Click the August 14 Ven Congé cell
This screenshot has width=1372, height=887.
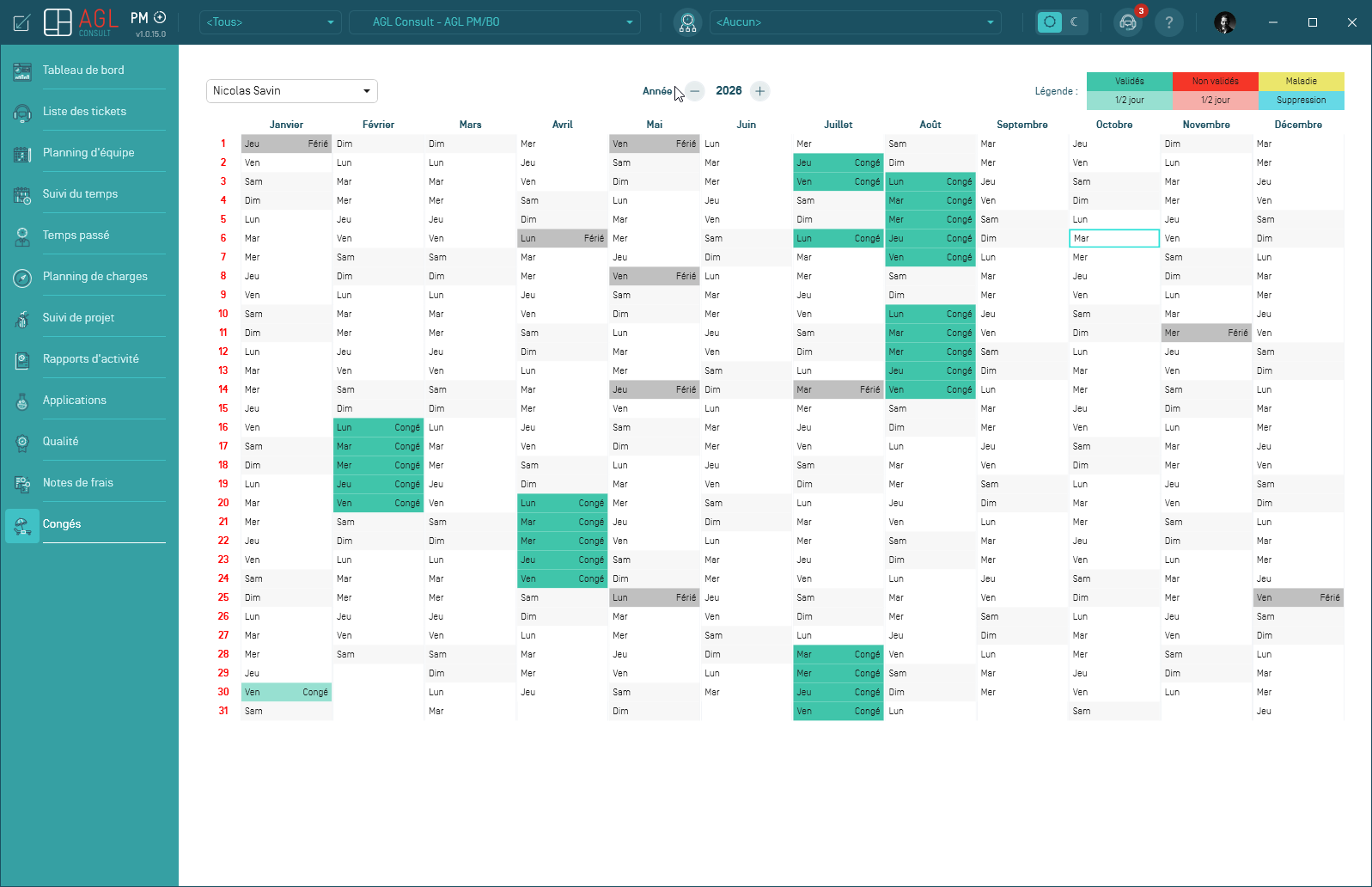click(930, 389)
